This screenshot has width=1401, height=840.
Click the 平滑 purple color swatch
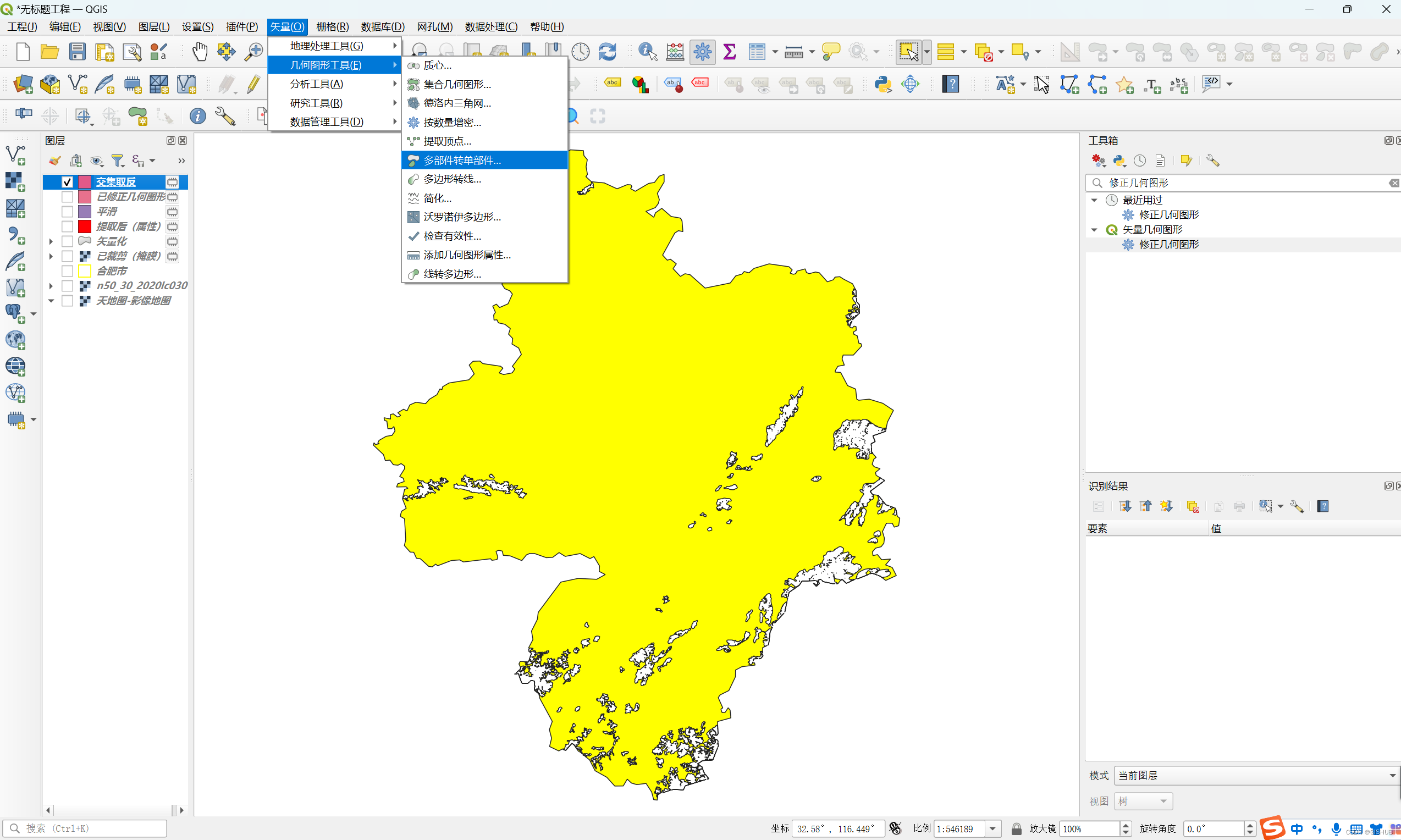pyautogui.click(x=84, y=211)
